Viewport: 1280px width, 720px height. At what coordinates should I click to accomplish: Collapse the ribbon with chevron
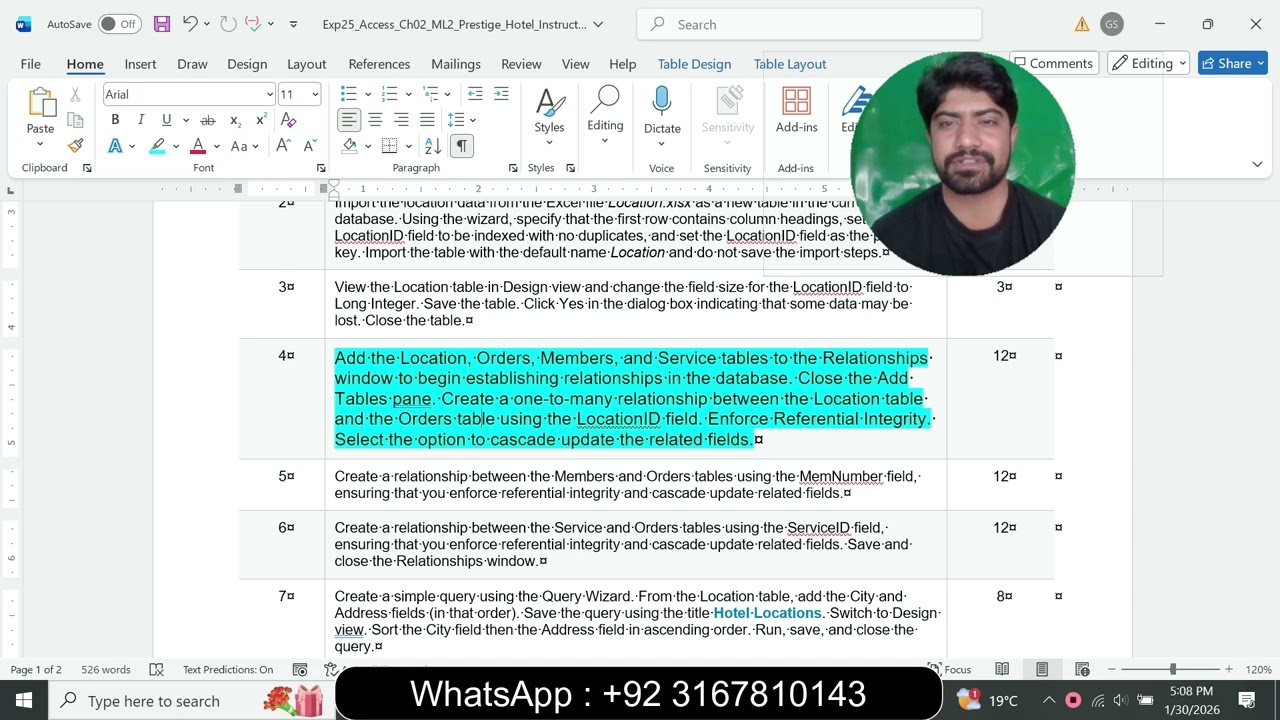pos(1257,164)
